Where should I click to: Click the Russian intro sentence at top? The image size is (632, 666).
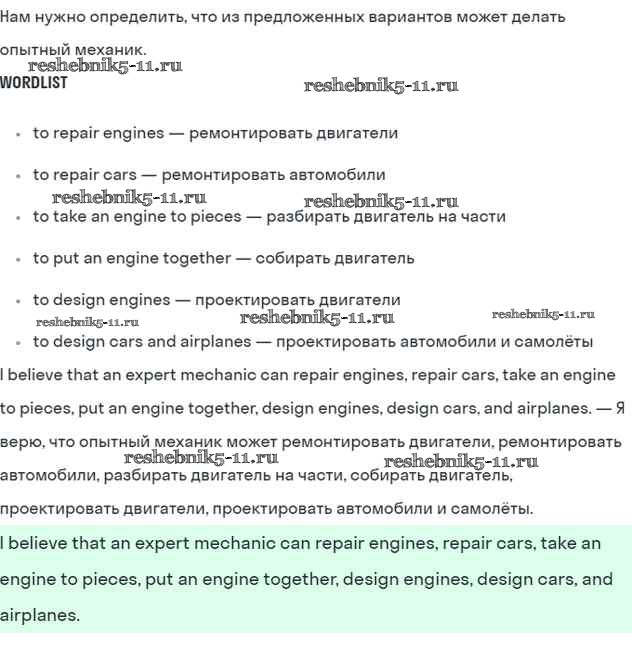pyautogui.click(x=282, y=34)
